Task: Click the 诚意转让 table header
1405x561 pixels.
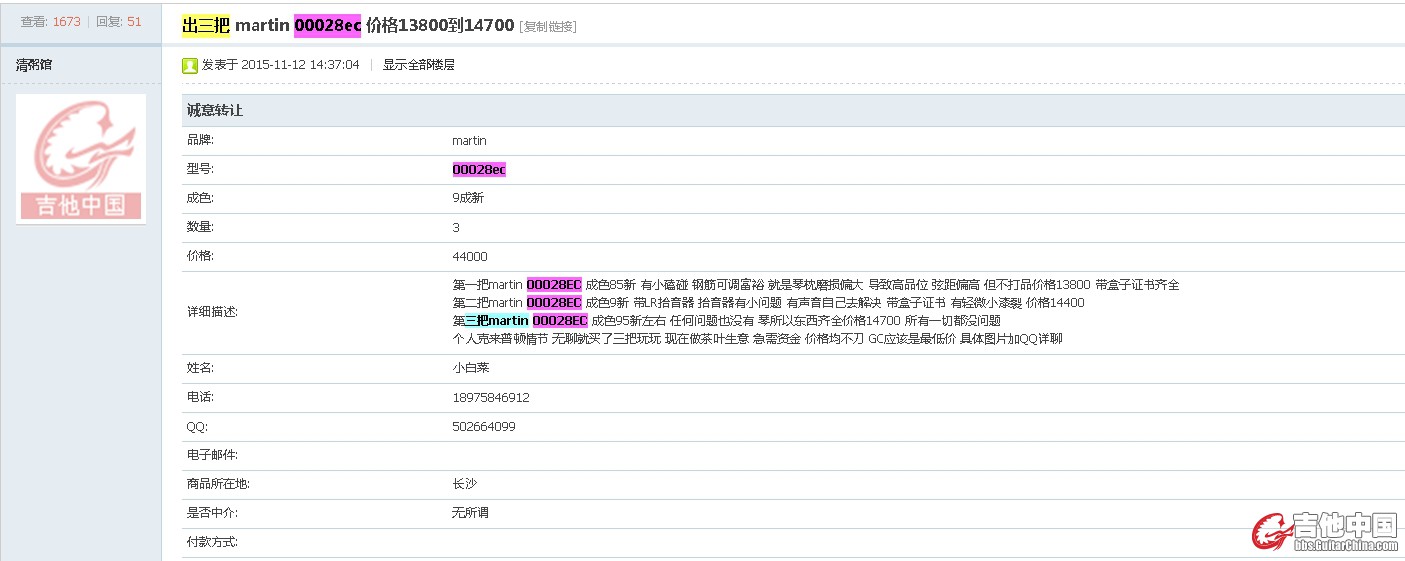Action: pyautogui.click(x=793, y=111)
